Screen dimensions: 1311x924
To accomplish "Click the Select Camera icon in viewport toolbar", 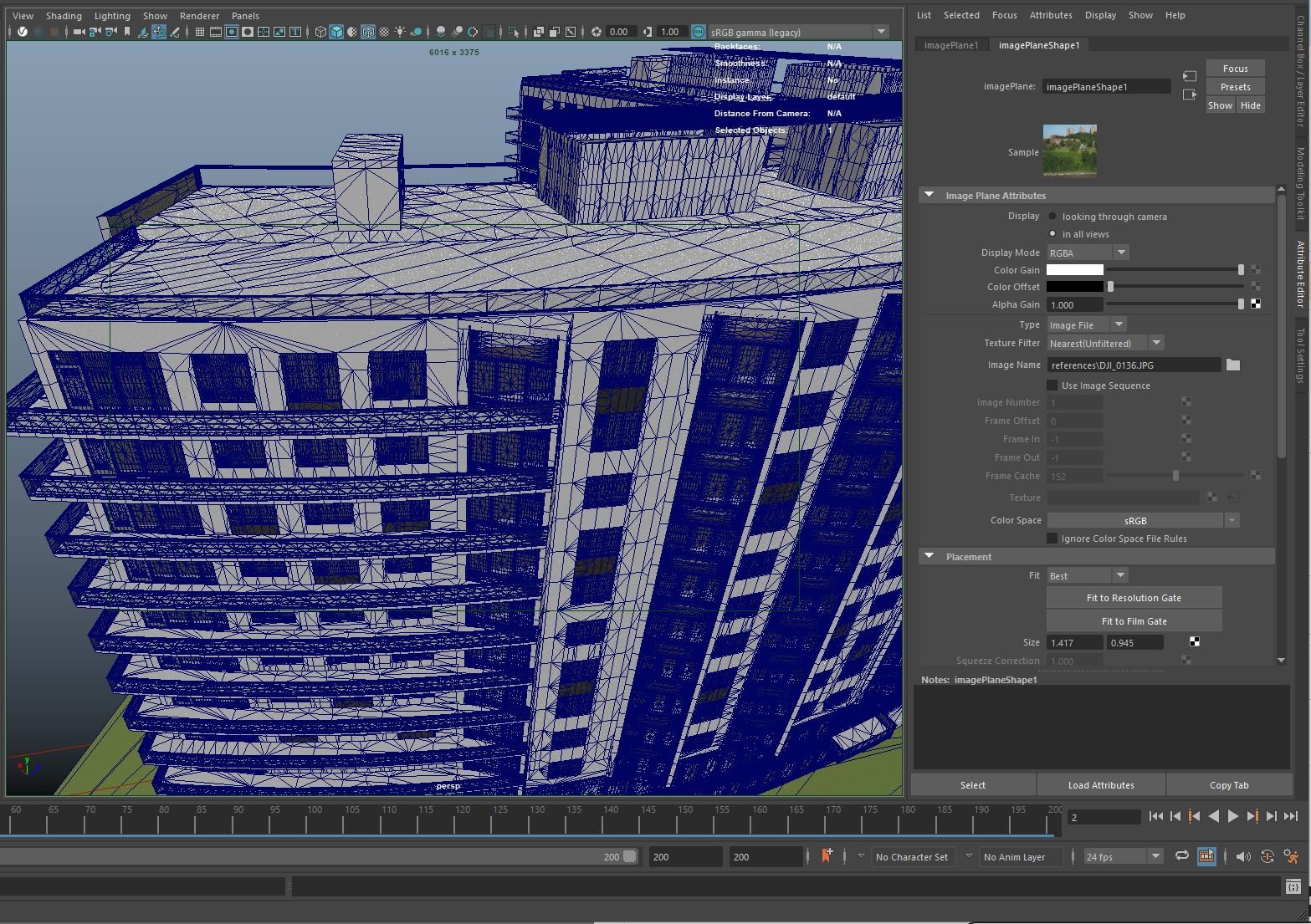I will coord(79,32).
